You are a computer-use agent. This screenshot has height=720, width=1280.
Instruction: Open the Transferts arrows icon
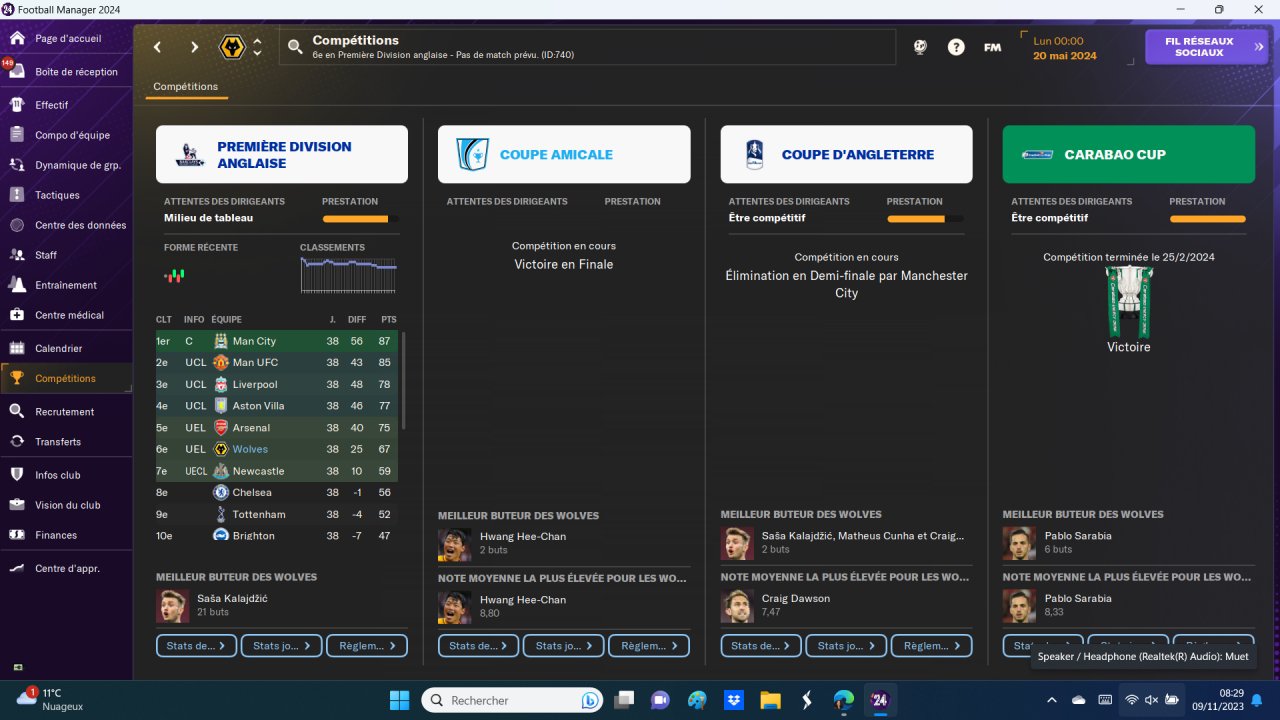click(x=17, y=442)
